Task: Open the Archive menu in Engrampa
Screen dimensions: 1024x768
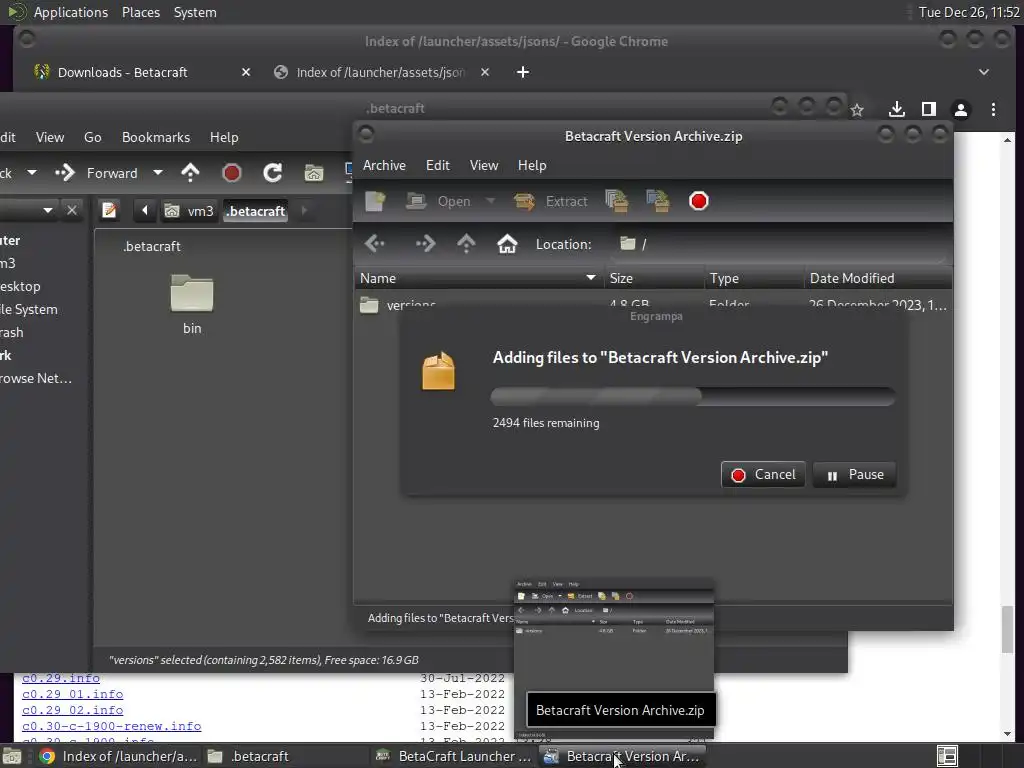Action: (384, 165)
